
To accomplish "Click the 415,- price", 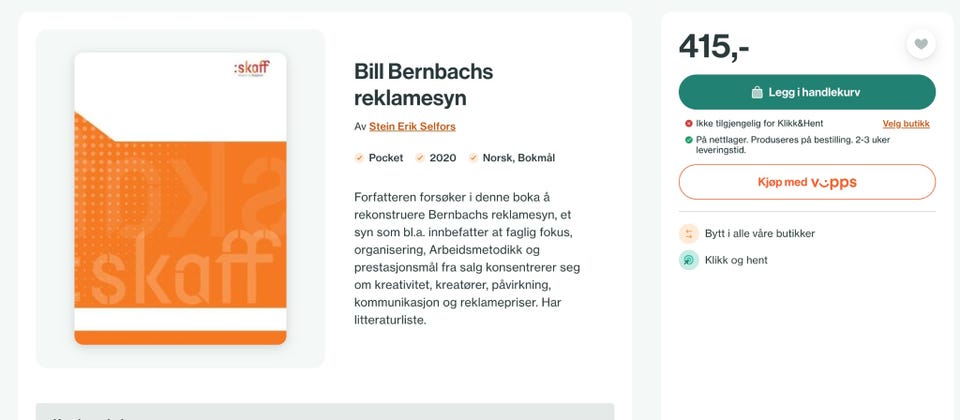I will (714, 46).
